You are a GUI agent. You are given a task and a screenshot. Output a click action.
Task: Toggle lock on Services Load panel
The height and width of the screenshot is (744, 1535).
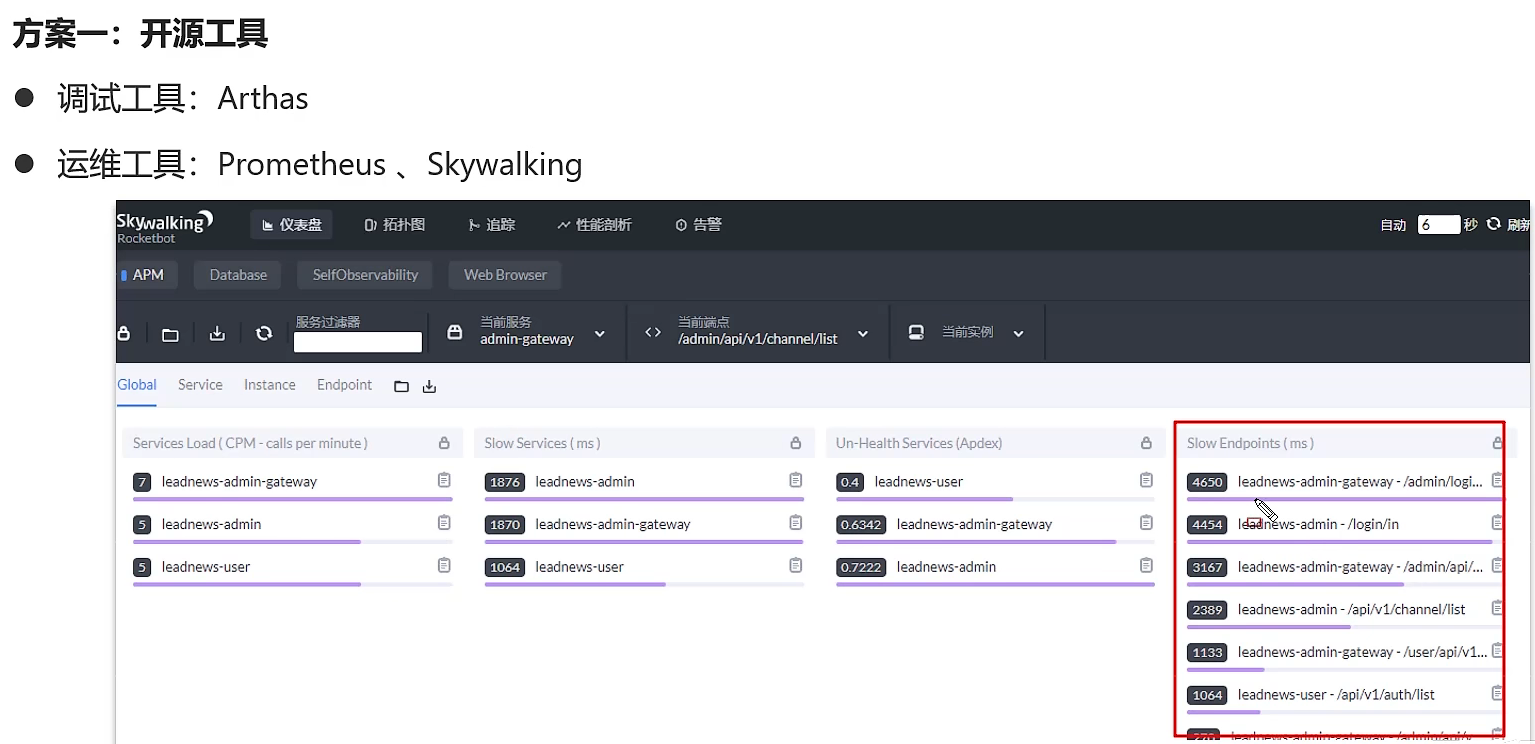point(444,443)
